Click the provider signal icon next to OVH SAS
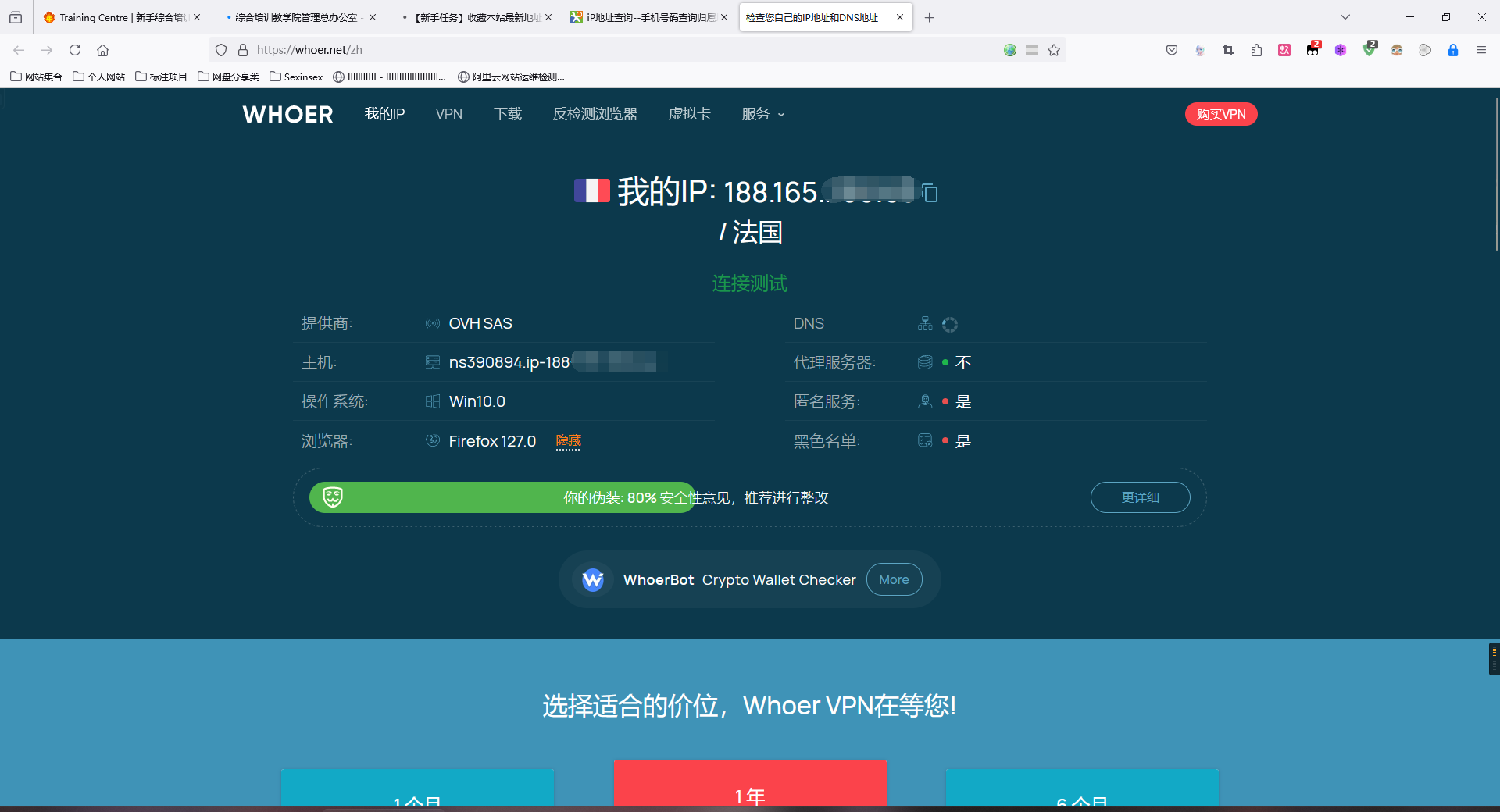The height and width of the screenshot is (812, 1500). pos(433,323)
